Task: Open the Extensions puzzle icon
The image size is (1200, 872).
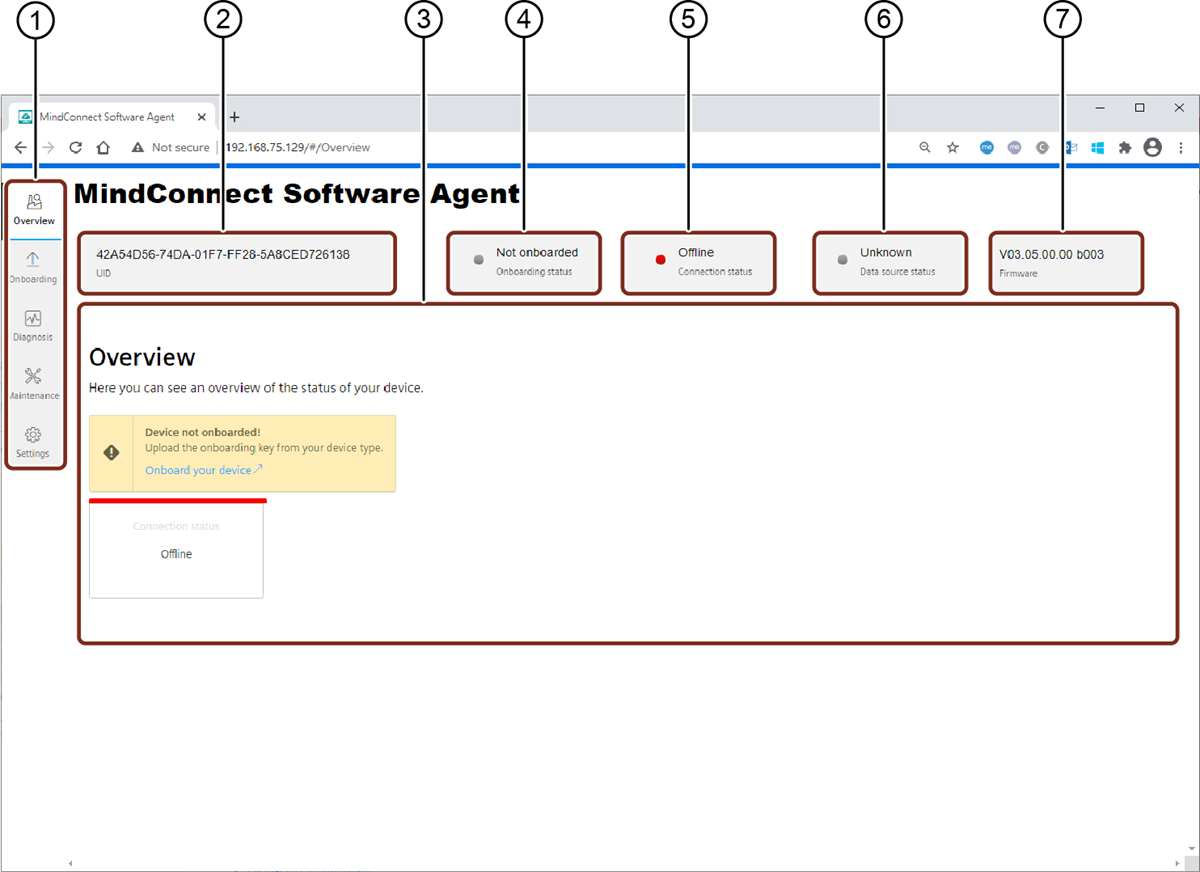Action: tap(1125, 147)
